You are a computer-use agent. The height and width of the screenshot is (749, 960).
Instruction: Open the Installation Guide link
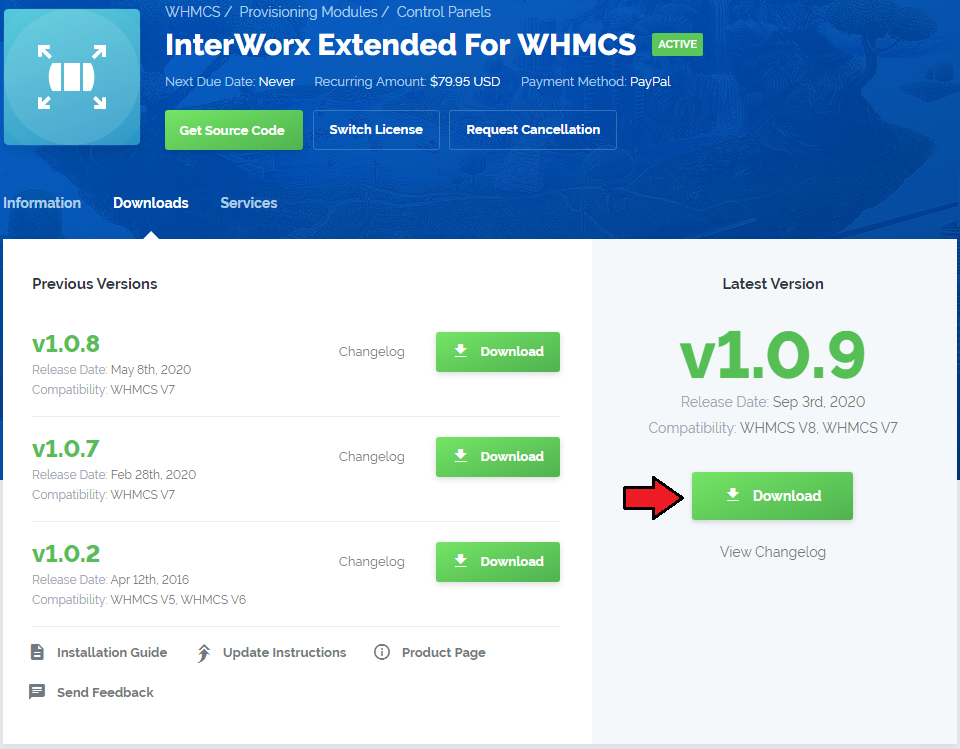point(112,652)
